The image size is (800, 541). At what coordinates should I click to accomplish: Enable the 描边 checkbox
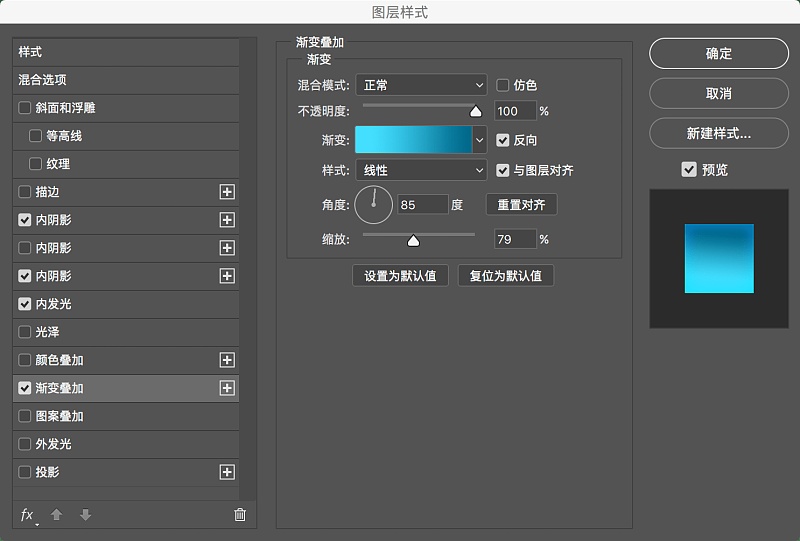tap(24, 192)
